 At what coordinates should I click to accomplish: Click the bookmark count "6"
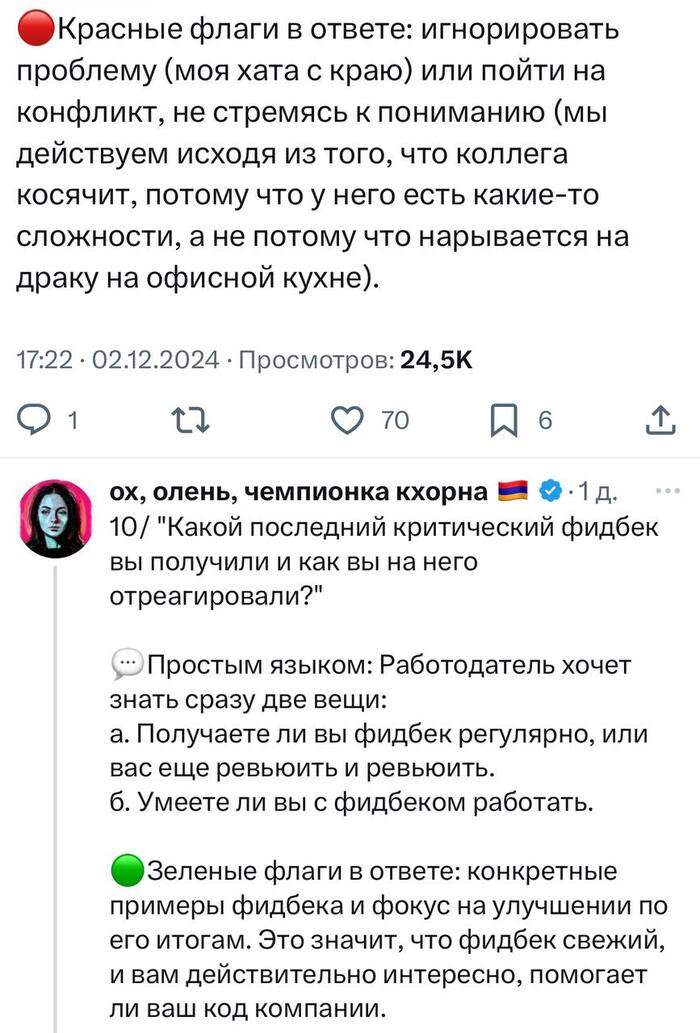tap(545, 421)
